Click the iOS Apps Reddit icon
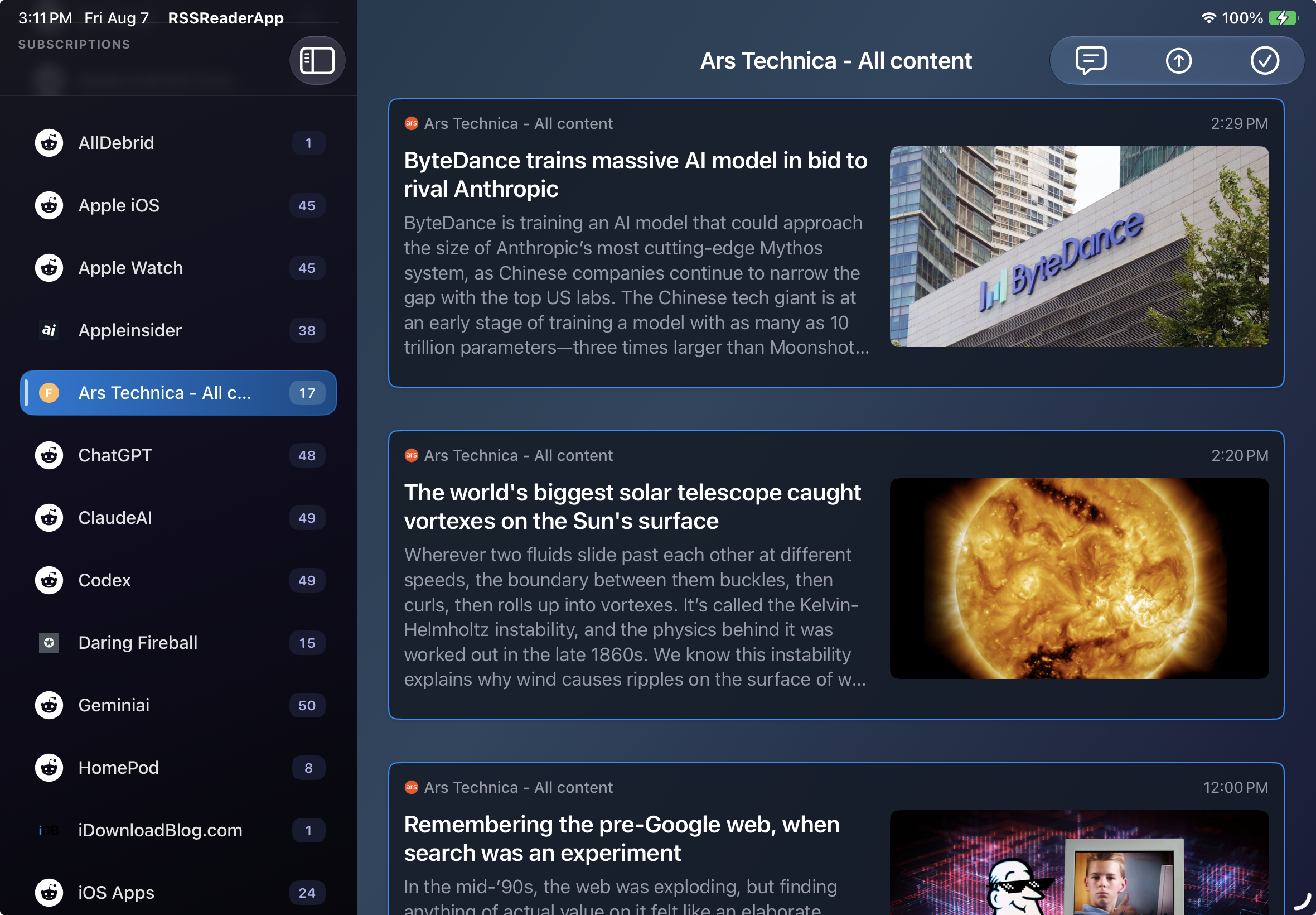This screenshot has width=1316, height=915. (49, 893)
